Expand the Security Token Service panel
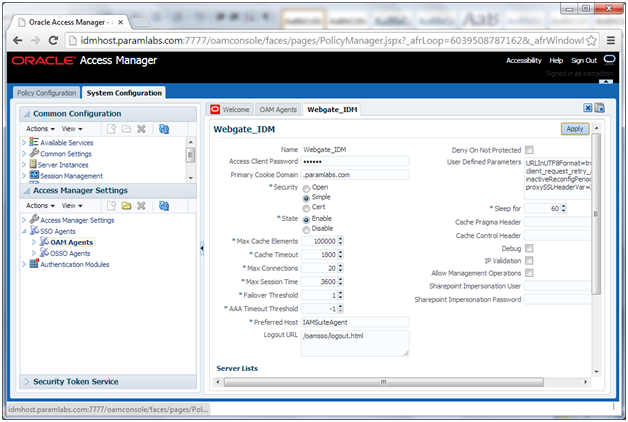 [27, 382]
